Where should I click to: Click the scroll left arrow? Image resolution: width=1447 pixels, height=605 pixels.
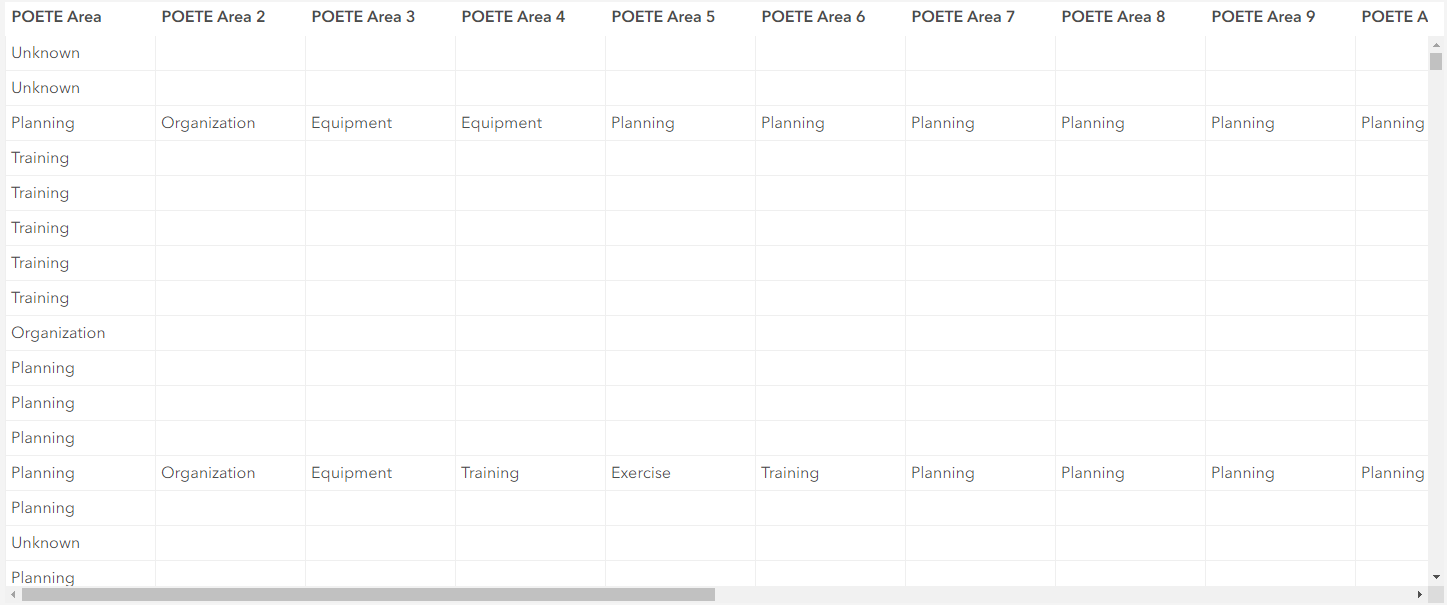click(x=12, y=595)
